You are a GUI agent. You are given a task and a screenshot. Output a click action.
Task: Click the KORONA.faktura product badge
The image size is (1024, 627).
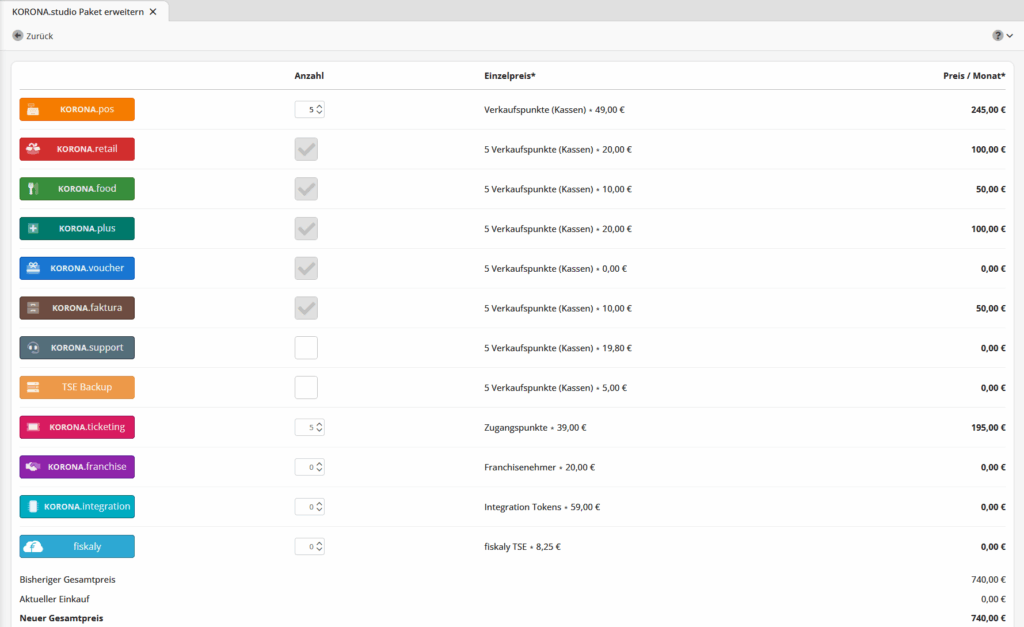[x=77, y=308]
